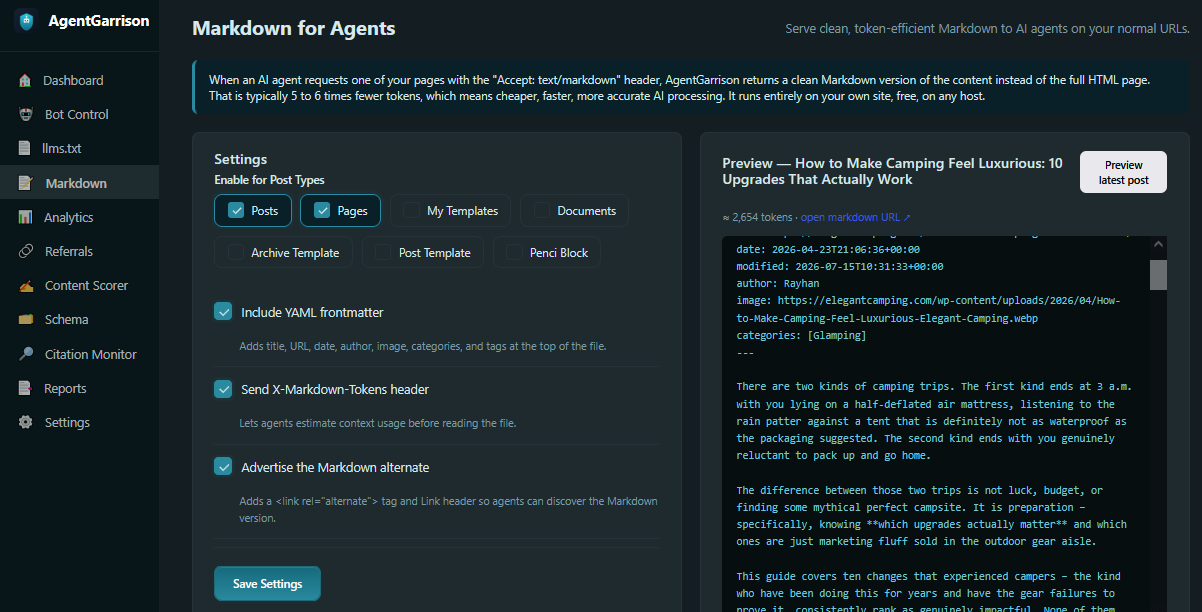Toggle Include YAML frontmatter checkbox
The width and height of the screenshot is (1202, 612).
coord(223,311)
